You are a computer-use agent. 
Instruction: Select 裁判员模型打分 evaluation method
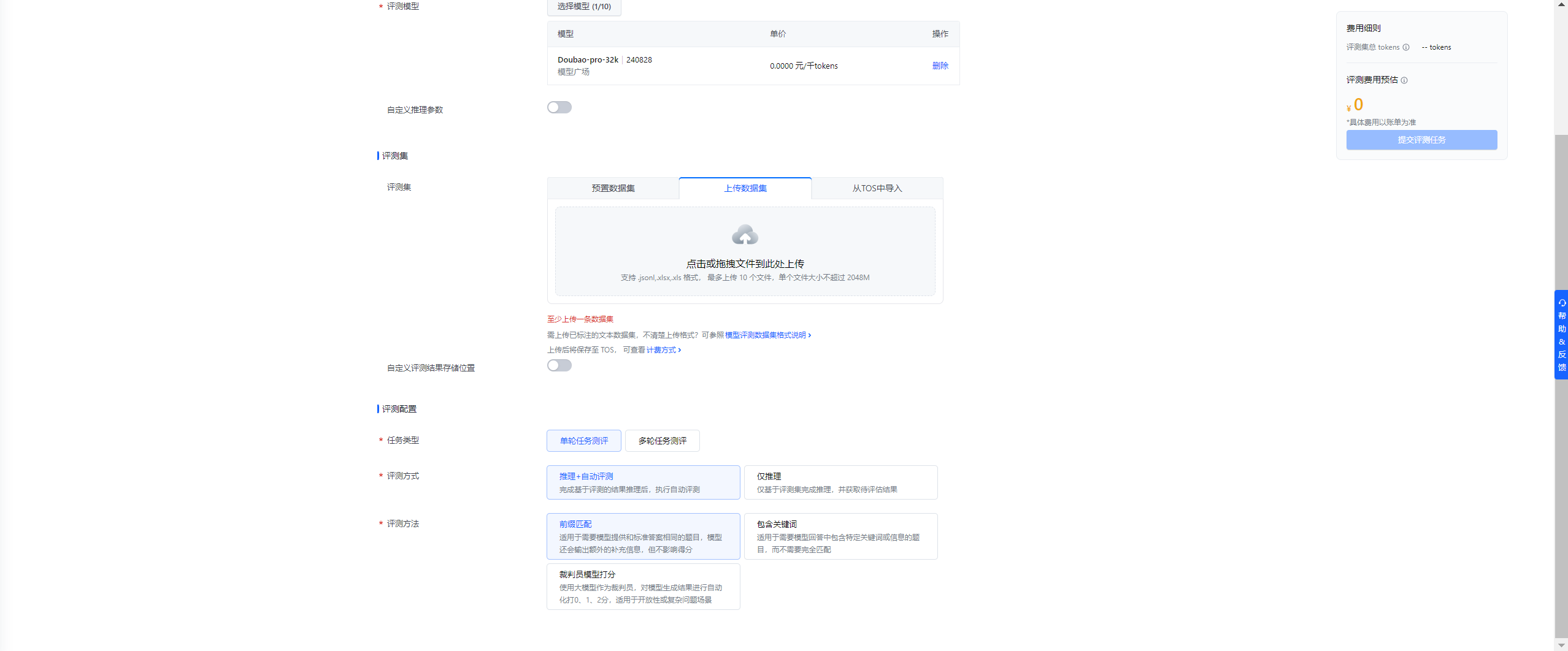point(644,587)
